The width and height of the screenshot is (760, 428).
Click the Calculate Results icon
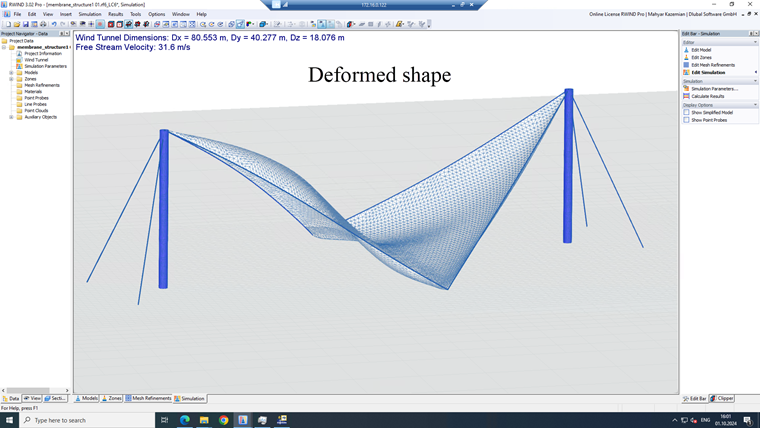click(686, 96)
